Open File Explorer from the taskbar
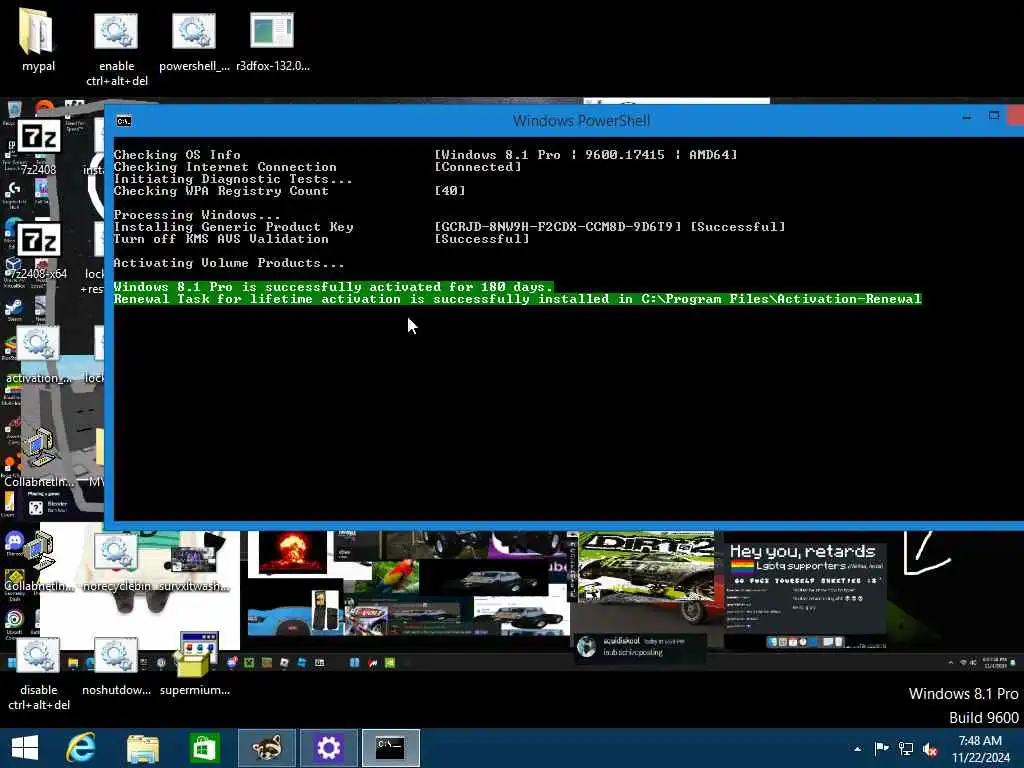Image resolution: width=1024 pixels, height=768 pixels. [x=142, y=748]
